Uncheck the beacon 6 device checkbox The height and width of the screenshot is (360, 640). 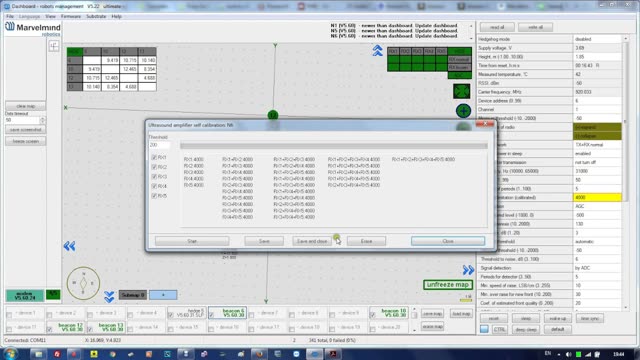point(211,315)
